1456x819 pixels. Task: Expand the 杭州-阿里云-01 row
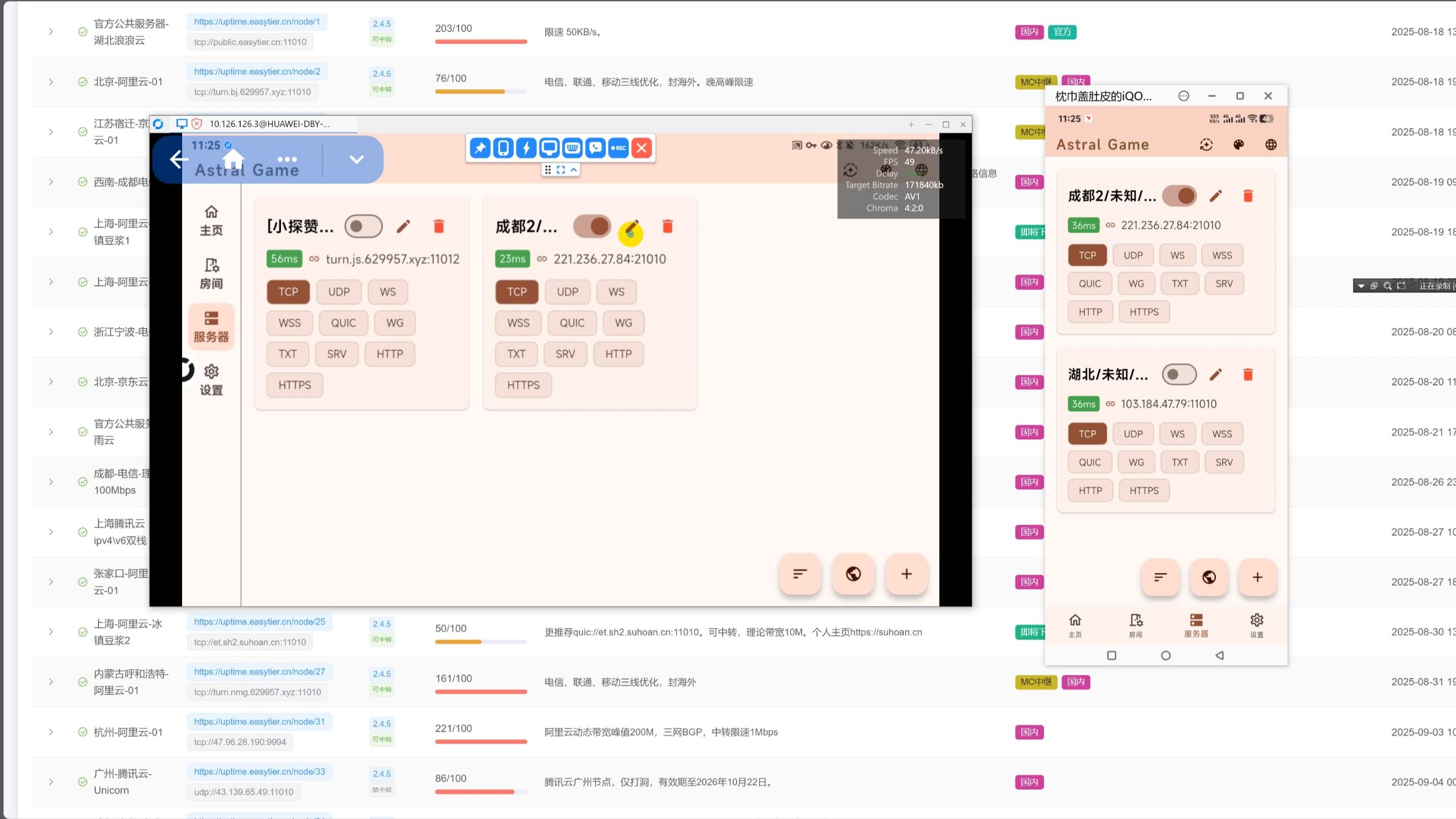pyautogui.click(x=51, y=732)
